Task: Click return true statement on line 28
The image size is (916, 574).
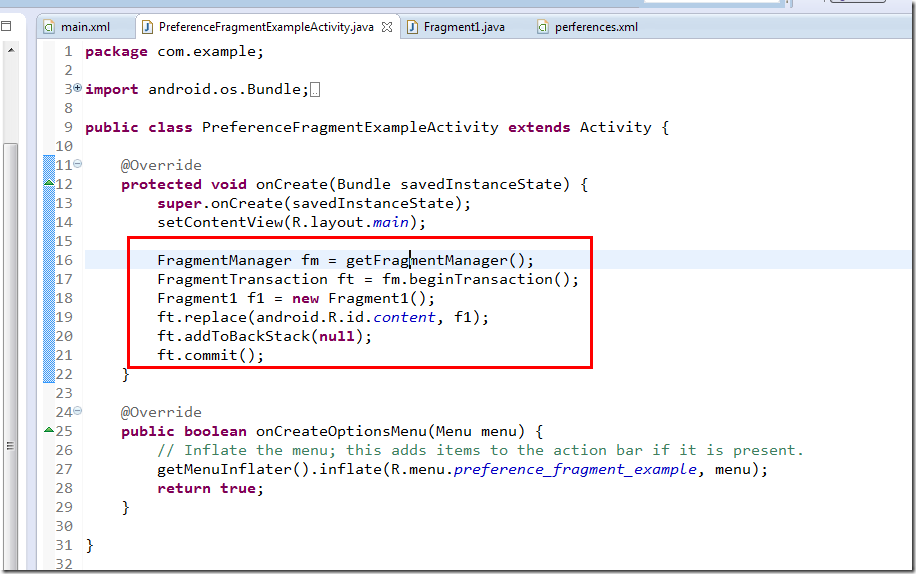Action: point(210,488)
